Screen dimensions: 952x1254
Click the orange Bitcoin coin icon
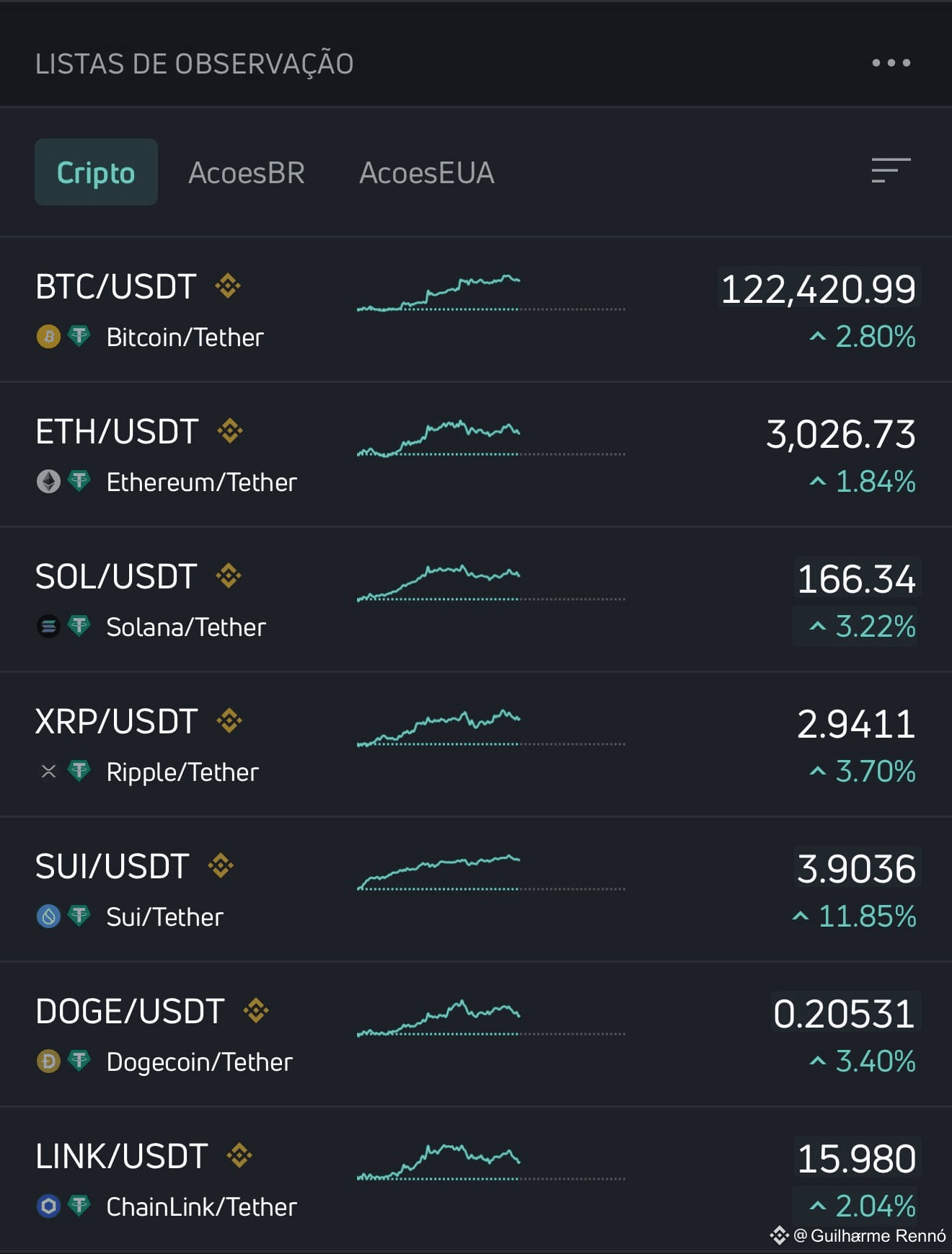pyautogui.click(x=48, y=337)
